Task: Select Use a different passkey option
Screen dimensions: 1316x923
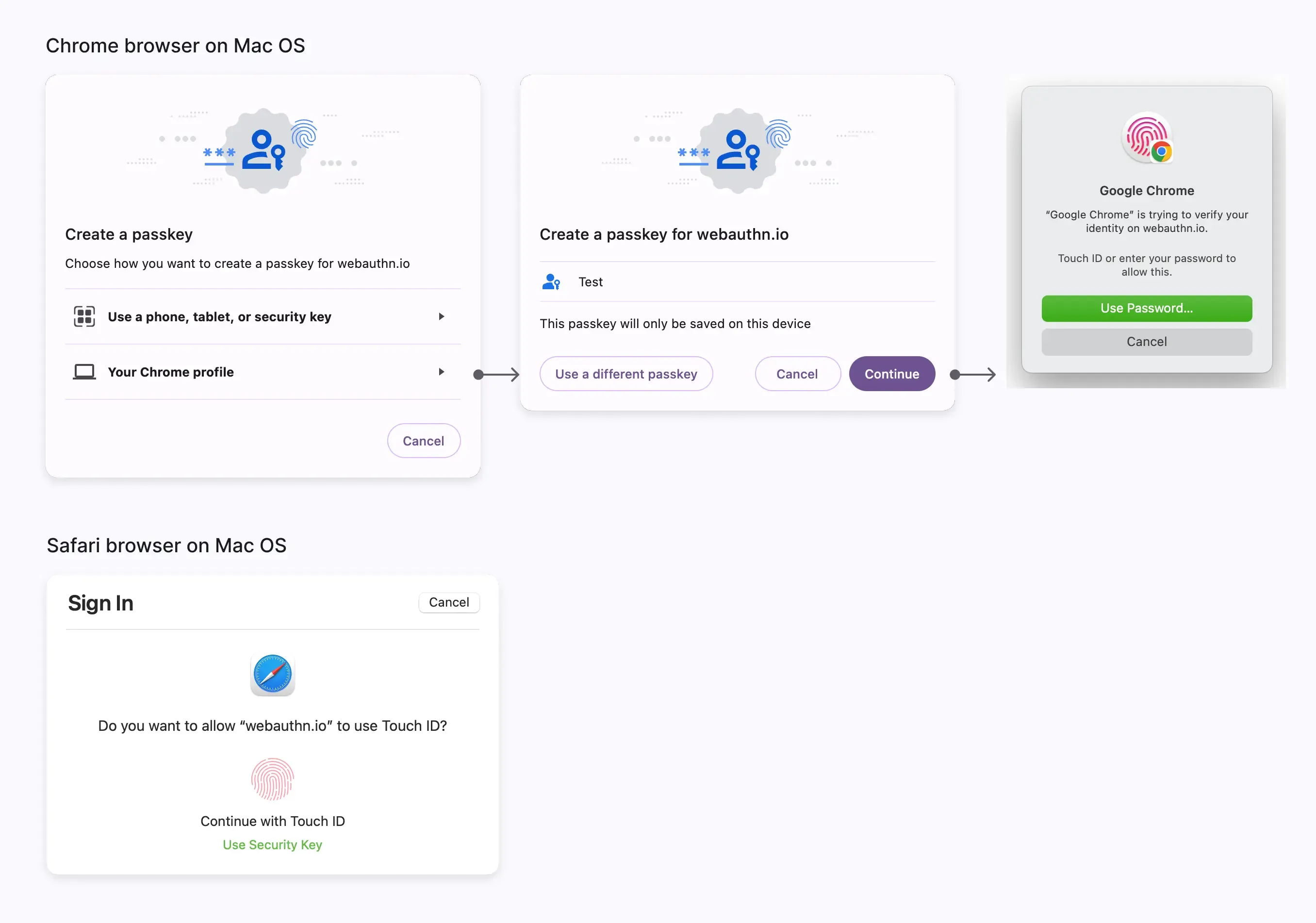Action: point(625,374)
